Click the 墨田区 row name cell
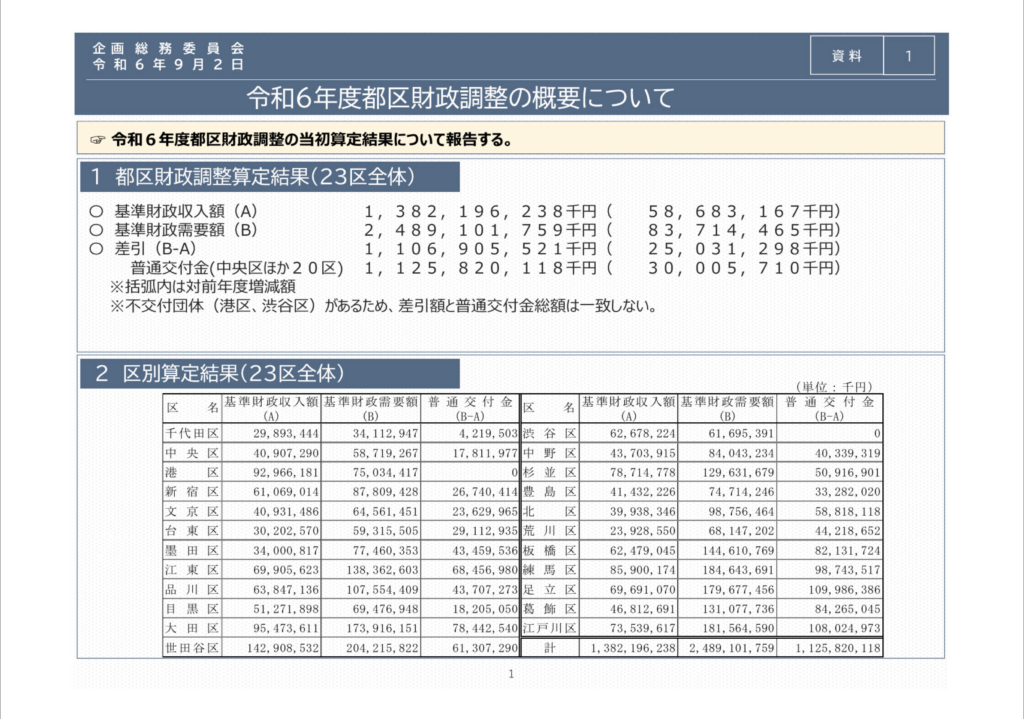 tap(192, 551)
